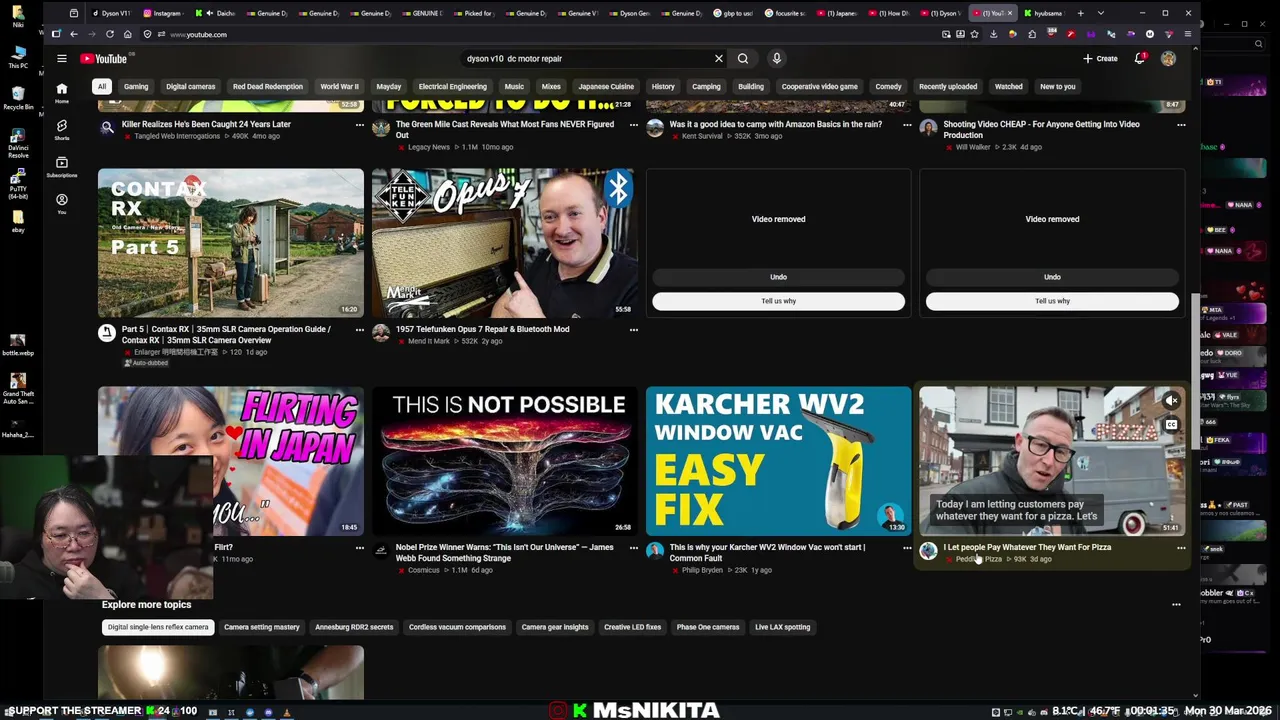Select the Japanese Cuisine chip

606,87
